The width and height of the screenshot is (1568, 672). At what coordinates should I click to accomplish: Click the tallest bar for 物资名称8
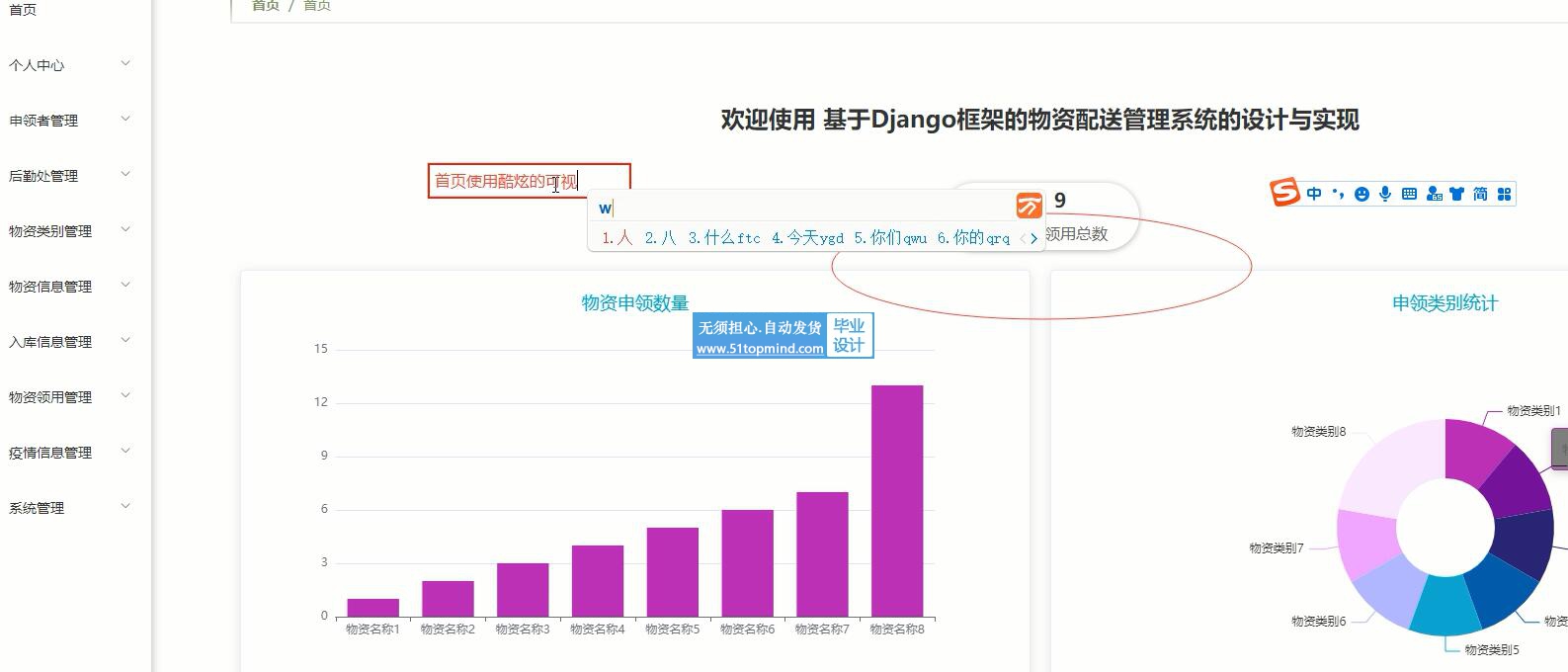896,500
